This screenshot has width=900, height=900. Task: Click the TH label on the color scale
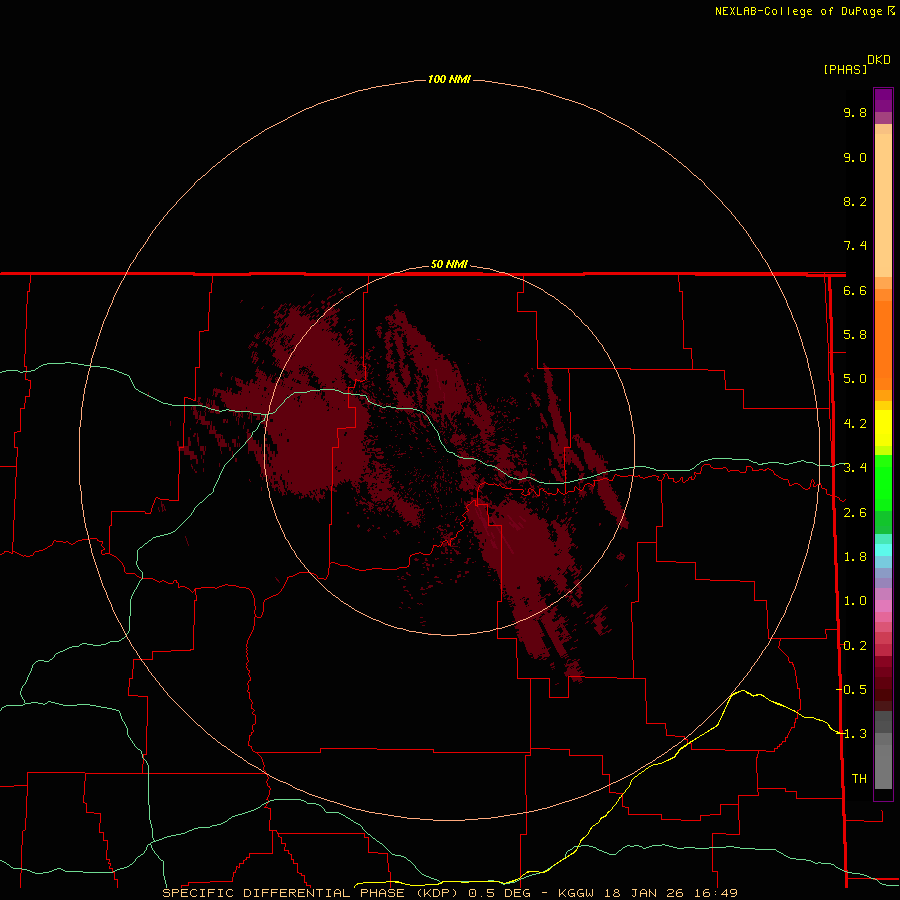click(x=859, y=779)
